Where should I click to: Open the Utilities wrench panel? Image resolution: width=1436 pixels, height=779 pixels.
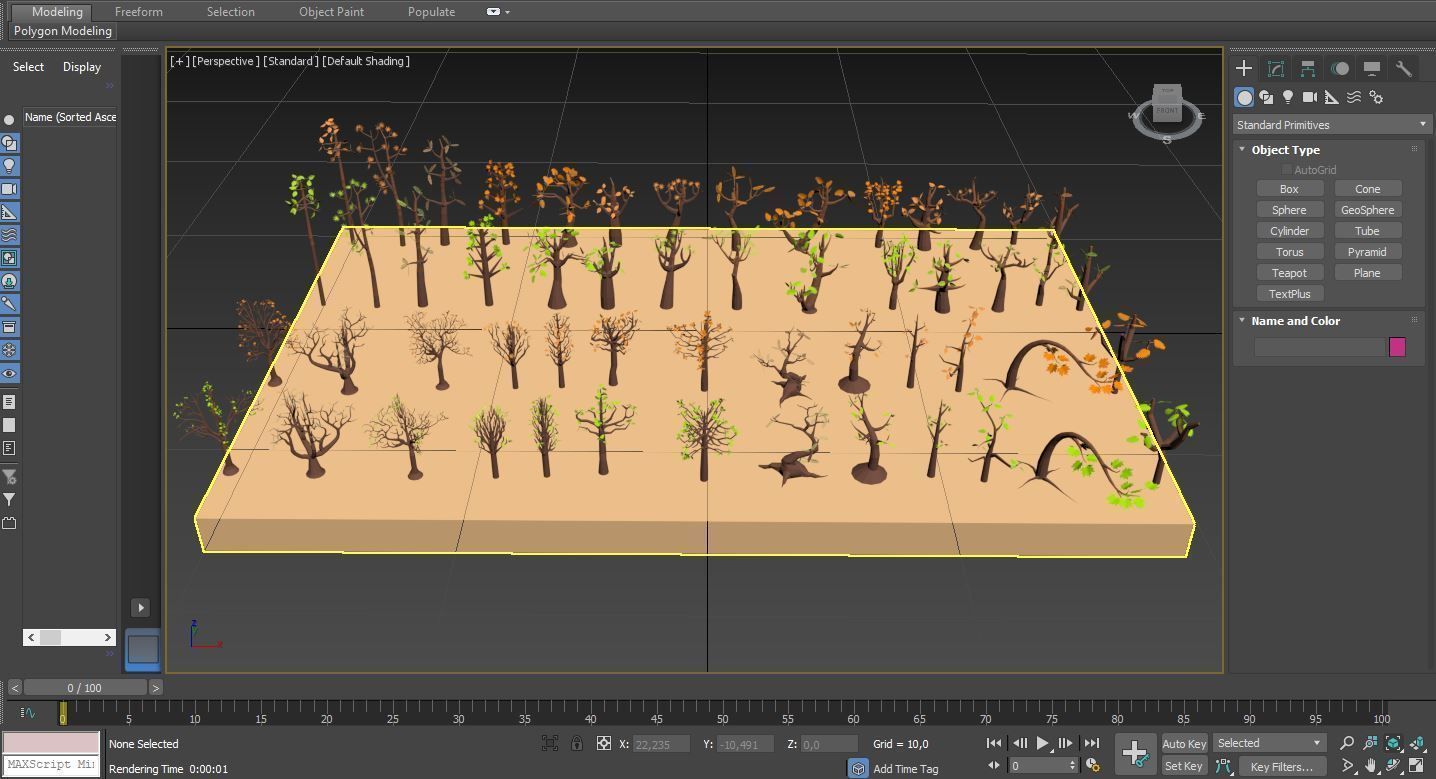tap(1404, 68)
